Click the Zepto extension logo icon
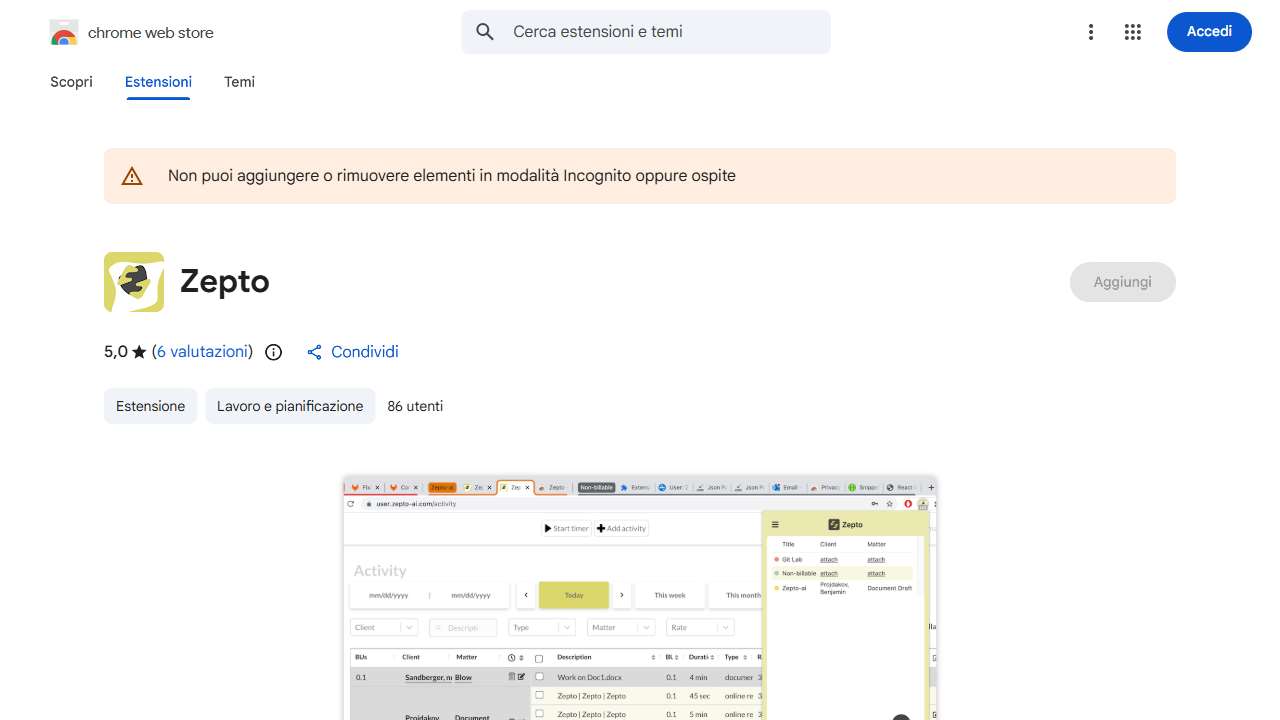 pyautogui.click(x=134, y=282)
